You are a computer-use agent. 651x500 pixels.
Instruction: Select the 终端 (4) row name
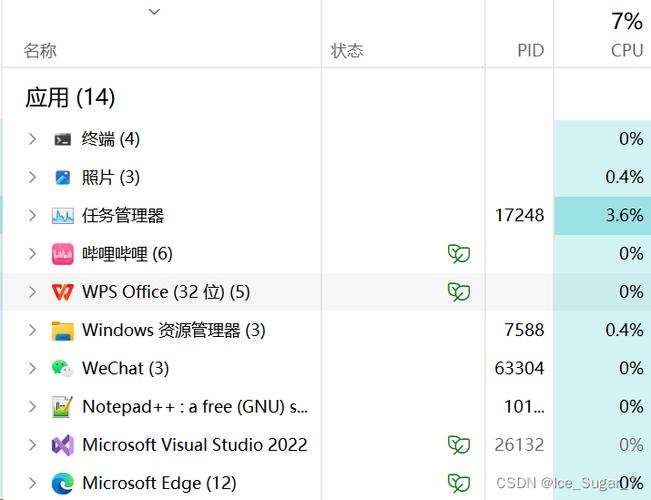110,139
